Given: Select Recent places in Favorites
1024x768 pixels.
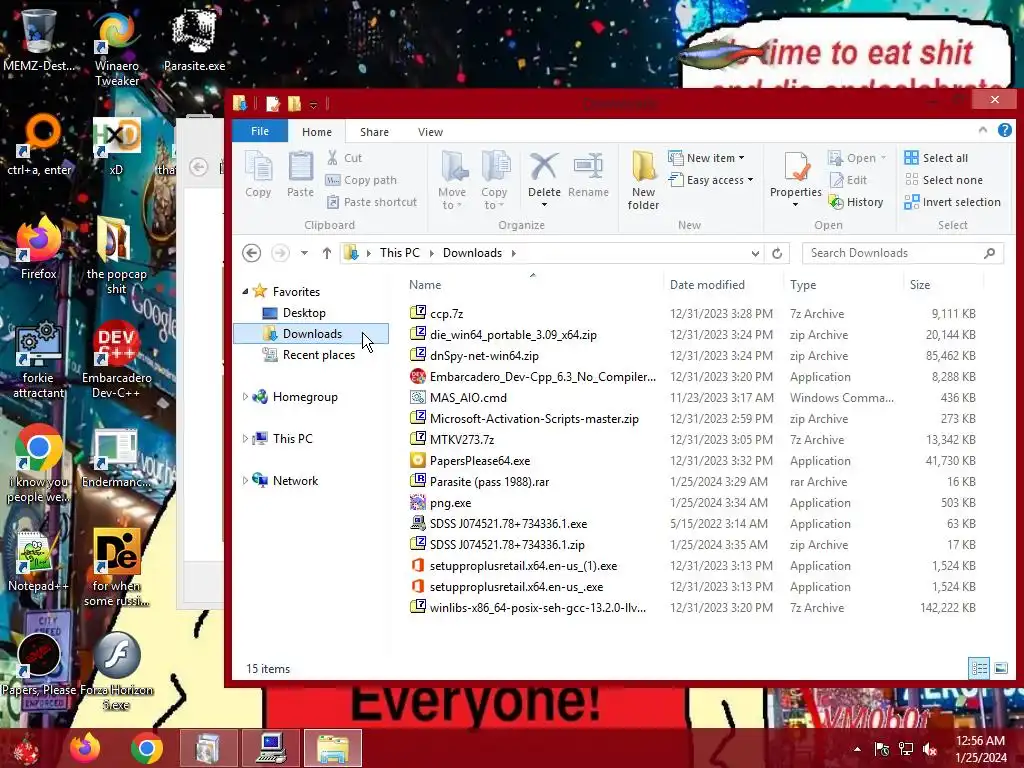Looking at the screenshot, I should click(318, 355).
